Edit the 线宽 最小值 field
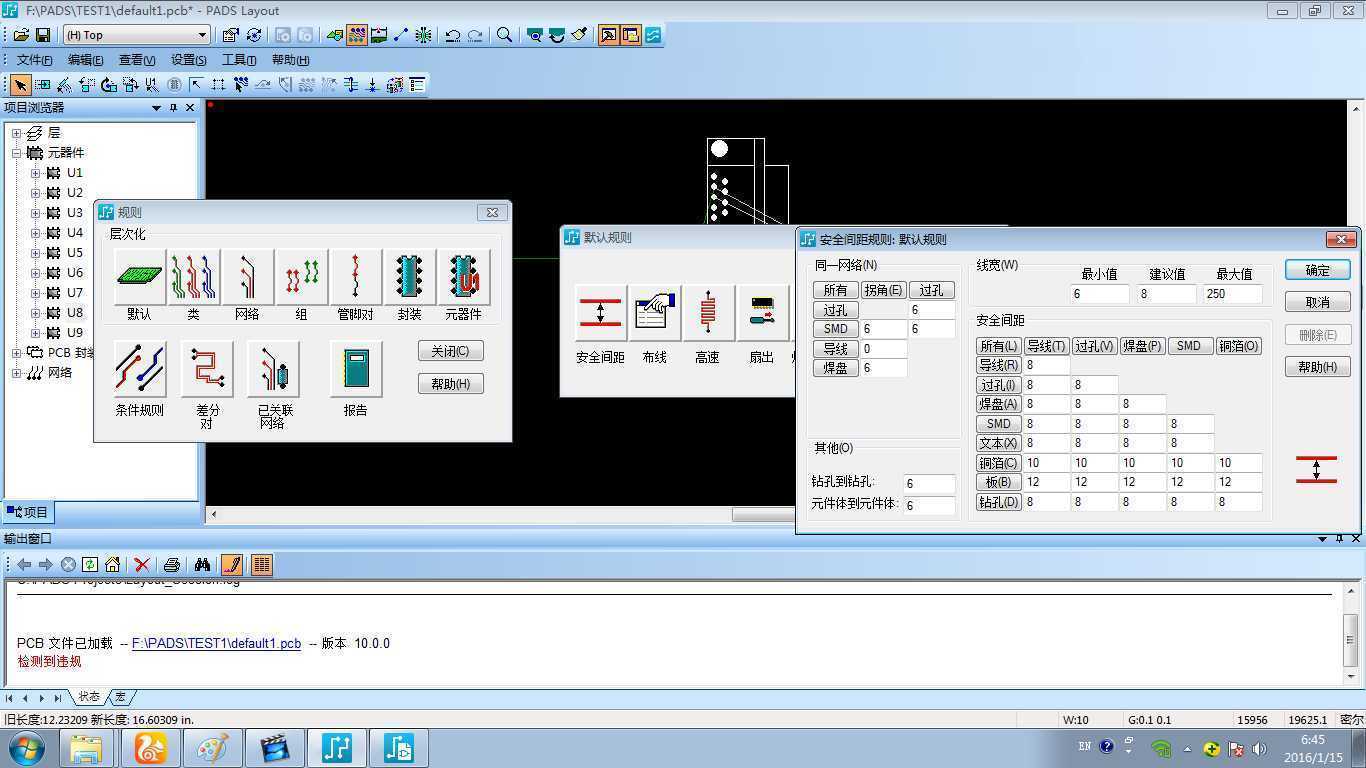 [1099, 294]
